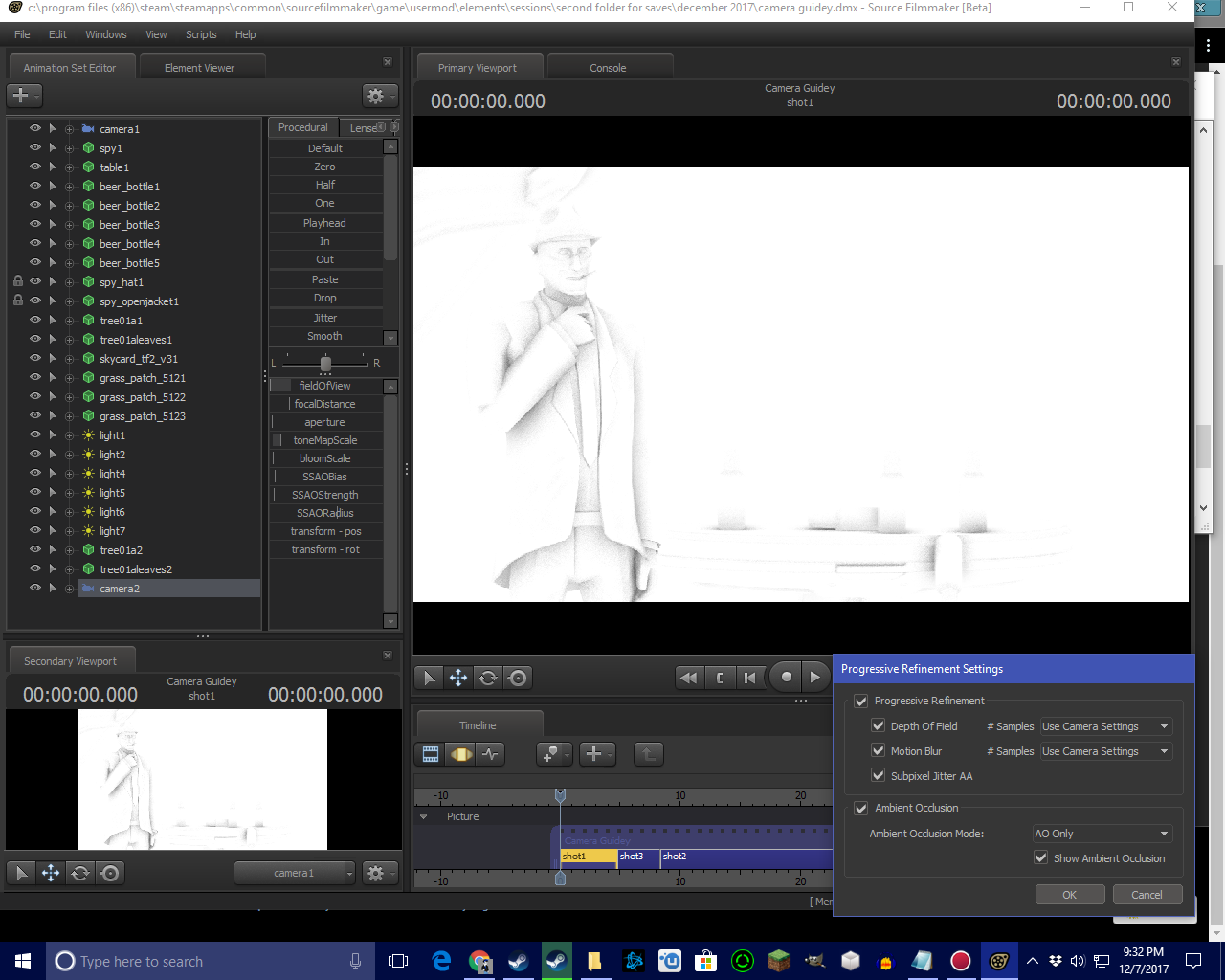Click the plus button in Timeline toolbar
Viewport: 1225px width, 980px height.
coord(596,754)
